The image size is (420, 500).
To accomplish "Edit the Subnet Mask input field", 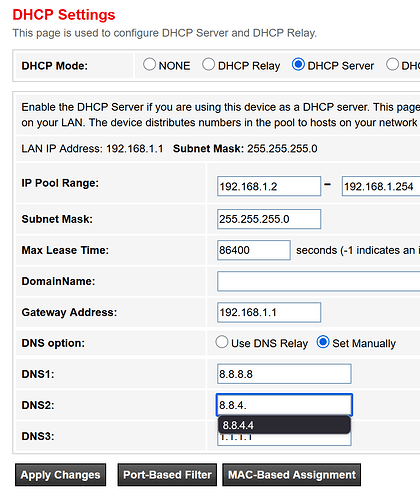I will (x=269, y=219).
